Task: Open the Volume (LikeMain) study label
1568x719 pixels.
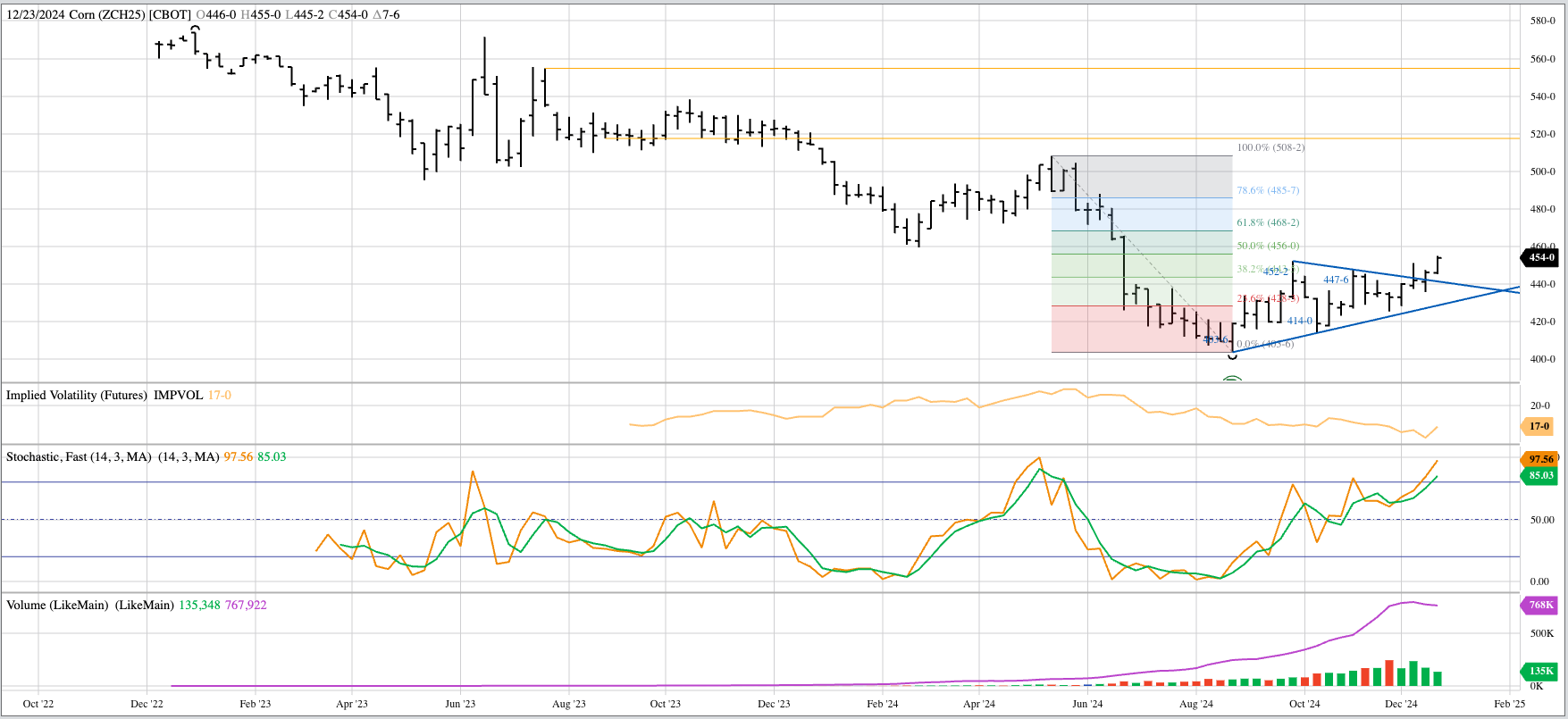Action: point(58,605)
